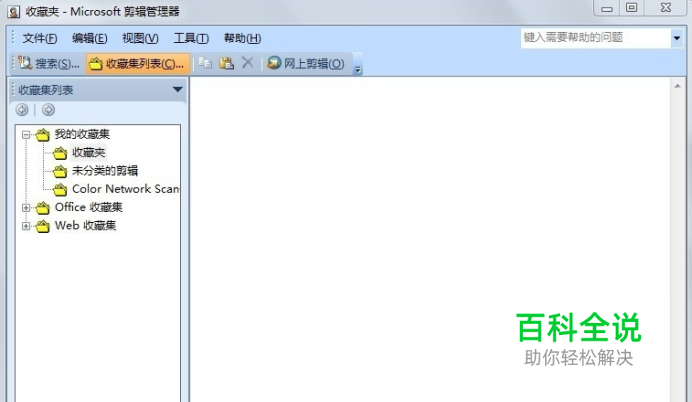The width and height of the screenshot is (692, 402).
Task: Open the 帮助(H) menu
Action: click(x=242, y=38)
